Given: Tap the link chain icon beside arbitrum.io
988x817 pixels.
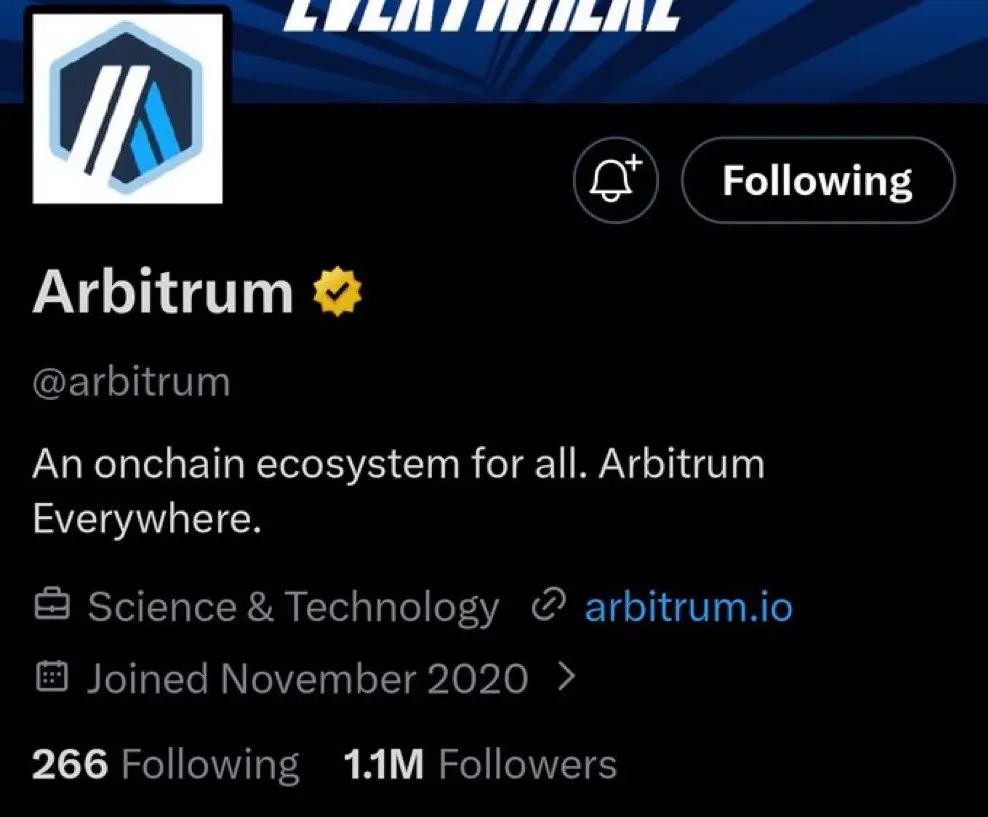Looking at the screenshot, I should [548, 605].
